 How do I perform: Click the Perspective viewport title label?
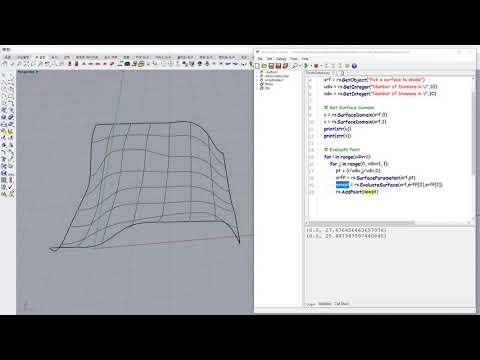pyautogui.click(x=26, y=72)
